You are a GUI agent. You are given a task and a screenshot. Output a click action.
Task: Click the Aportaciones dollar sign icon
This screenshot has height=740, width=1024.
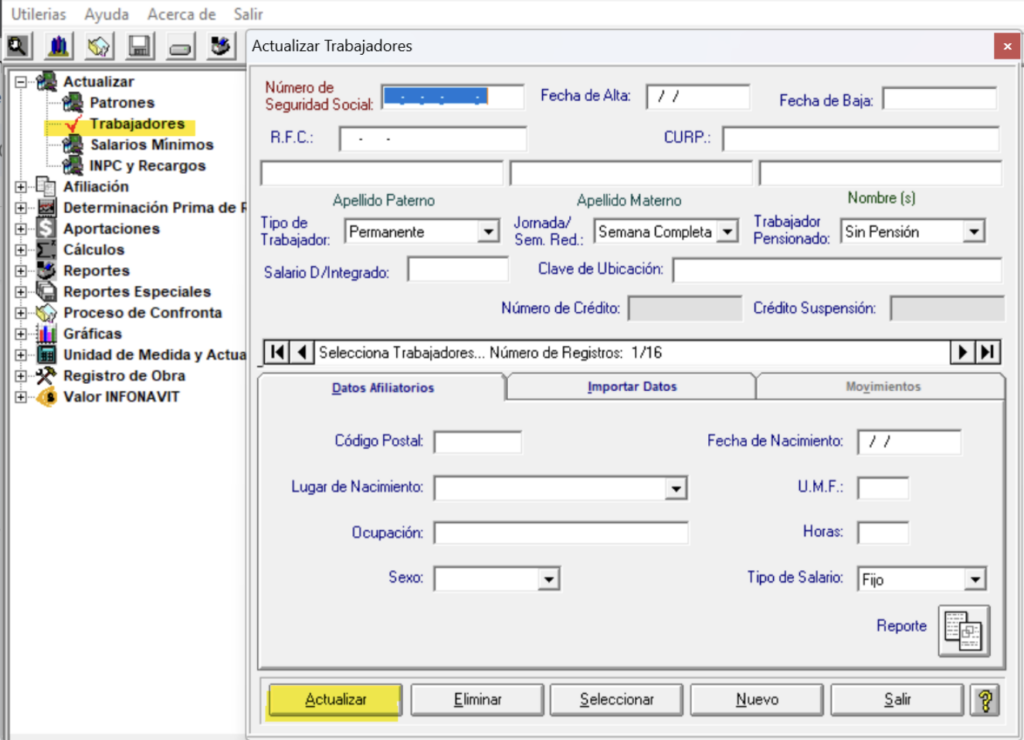(46, 228)
